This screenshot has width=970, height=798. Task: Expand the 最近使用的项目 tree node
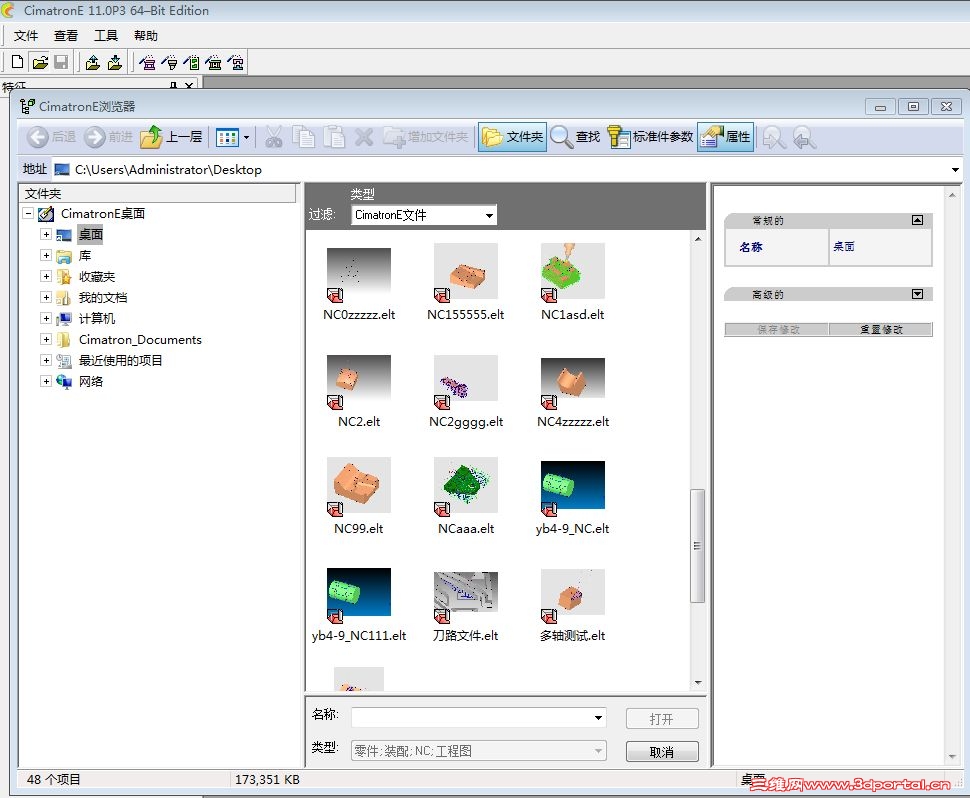click(x=46, y=360)
